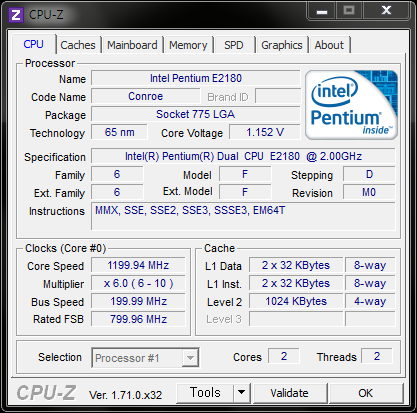Viewport: 417px width, 413px height.
Task: Select the Memory tab
Action: click(x=188, y=45)
